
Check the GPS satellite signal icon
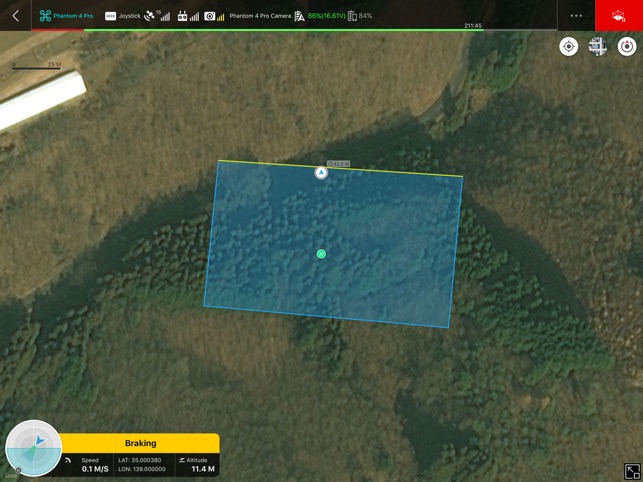pyautogui.click(x=157, y=16)
